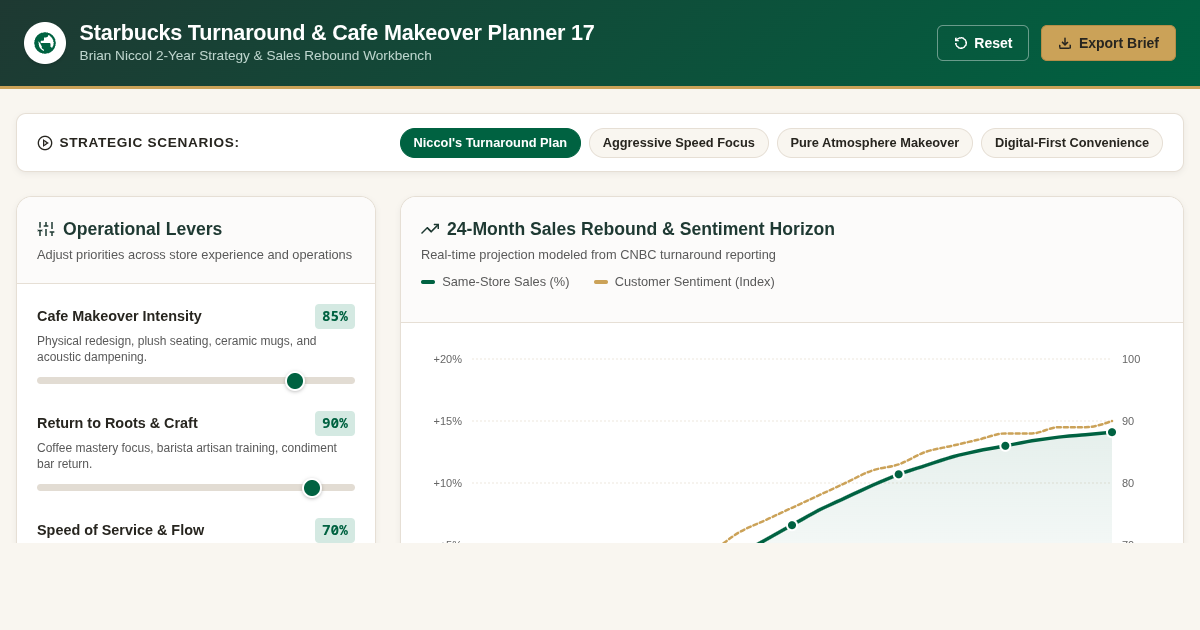
Task: Click the Operational Levers heading
Action: point(142,229)
